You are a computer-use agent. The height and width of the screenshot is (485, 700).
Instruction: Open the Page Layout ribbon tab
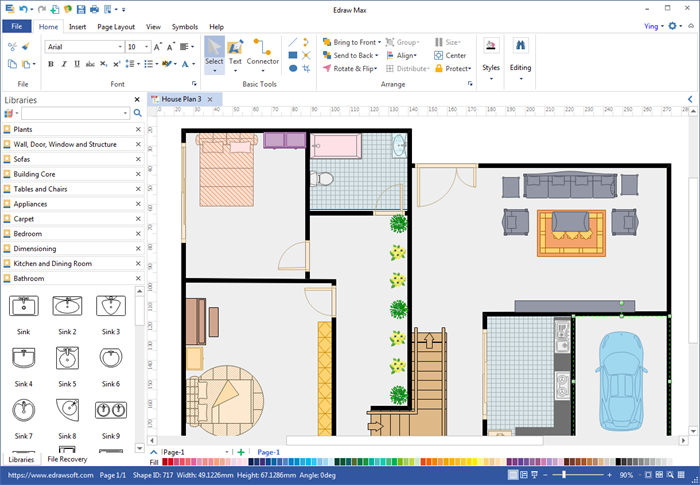coord(116,27)
